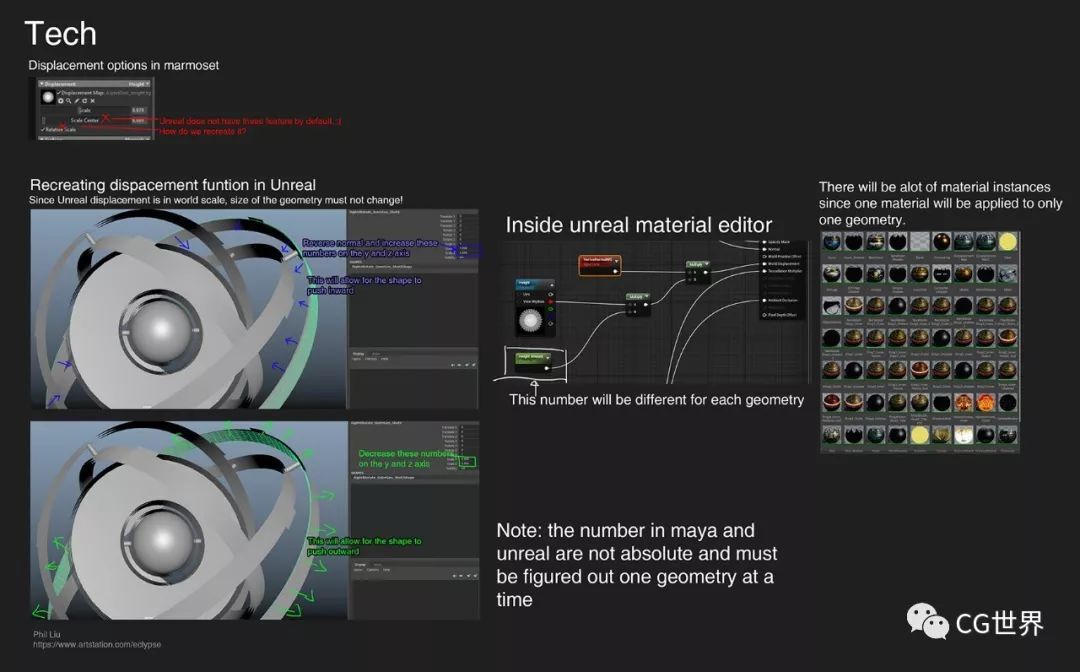Expand the arrow on the red parameter node
This screenshot has height=672, width=1080.
point(616,261)
